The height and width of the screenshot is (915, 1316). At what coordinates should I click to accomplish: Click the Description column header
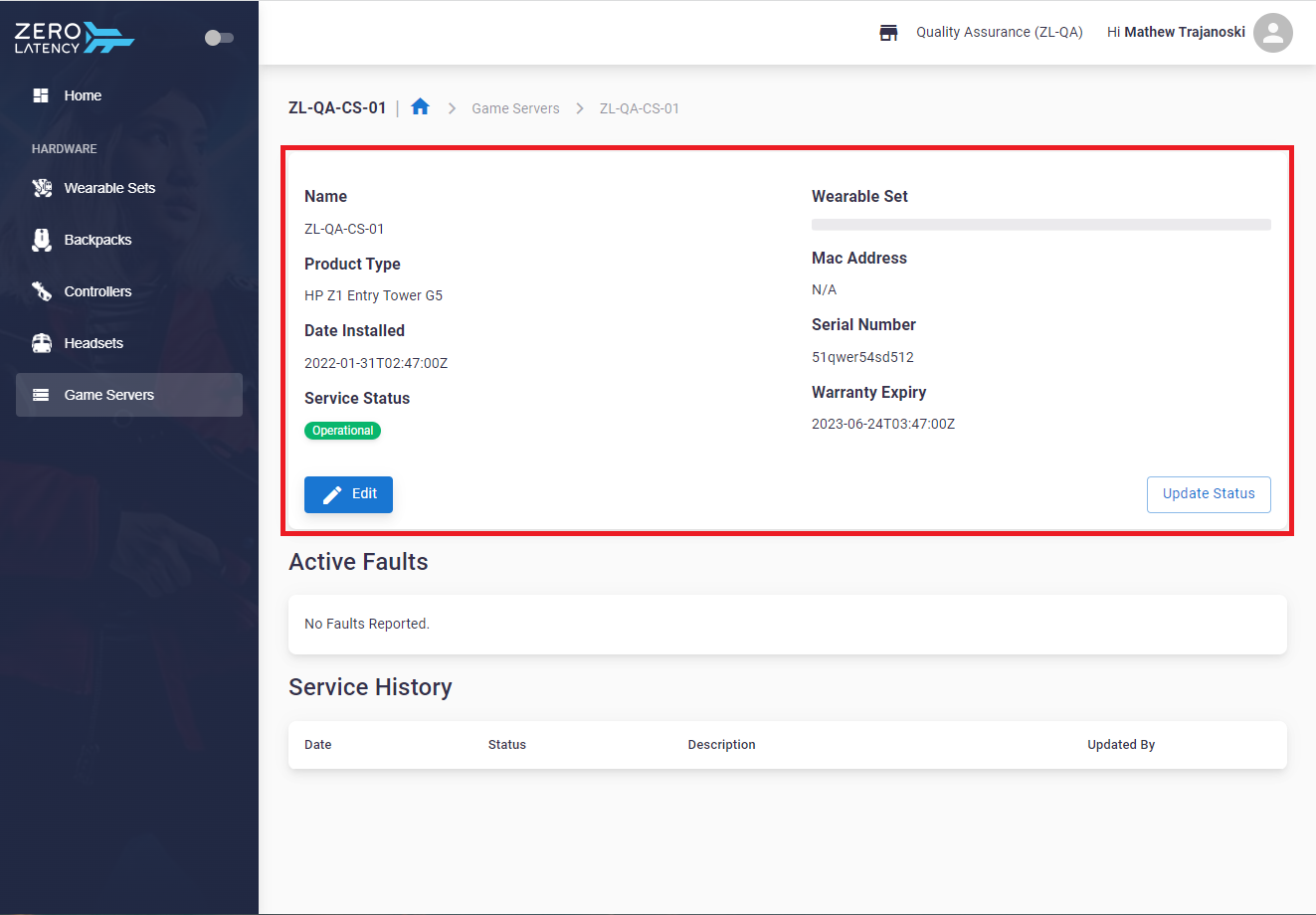pyautogui.click(x=722, y=744)
